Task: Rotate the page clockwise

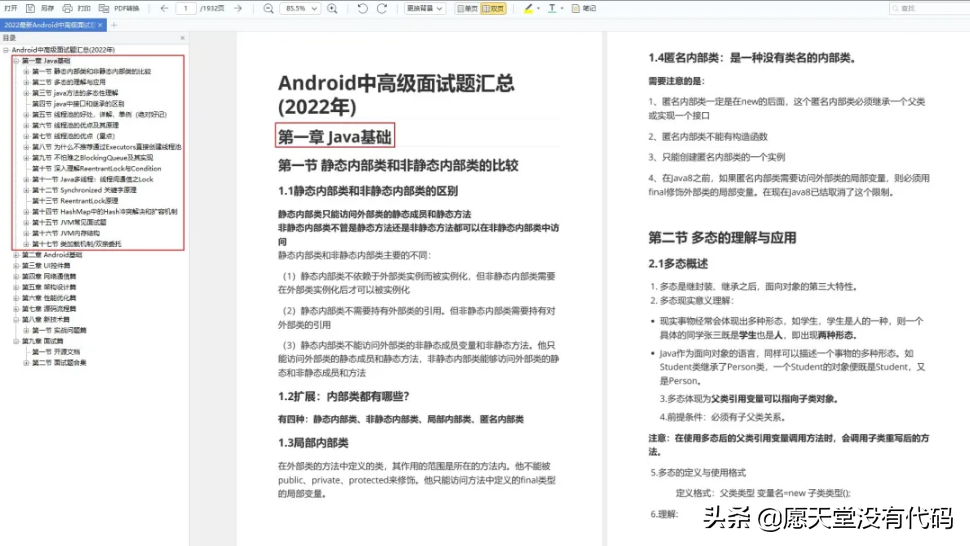Action: coord(382,8)
